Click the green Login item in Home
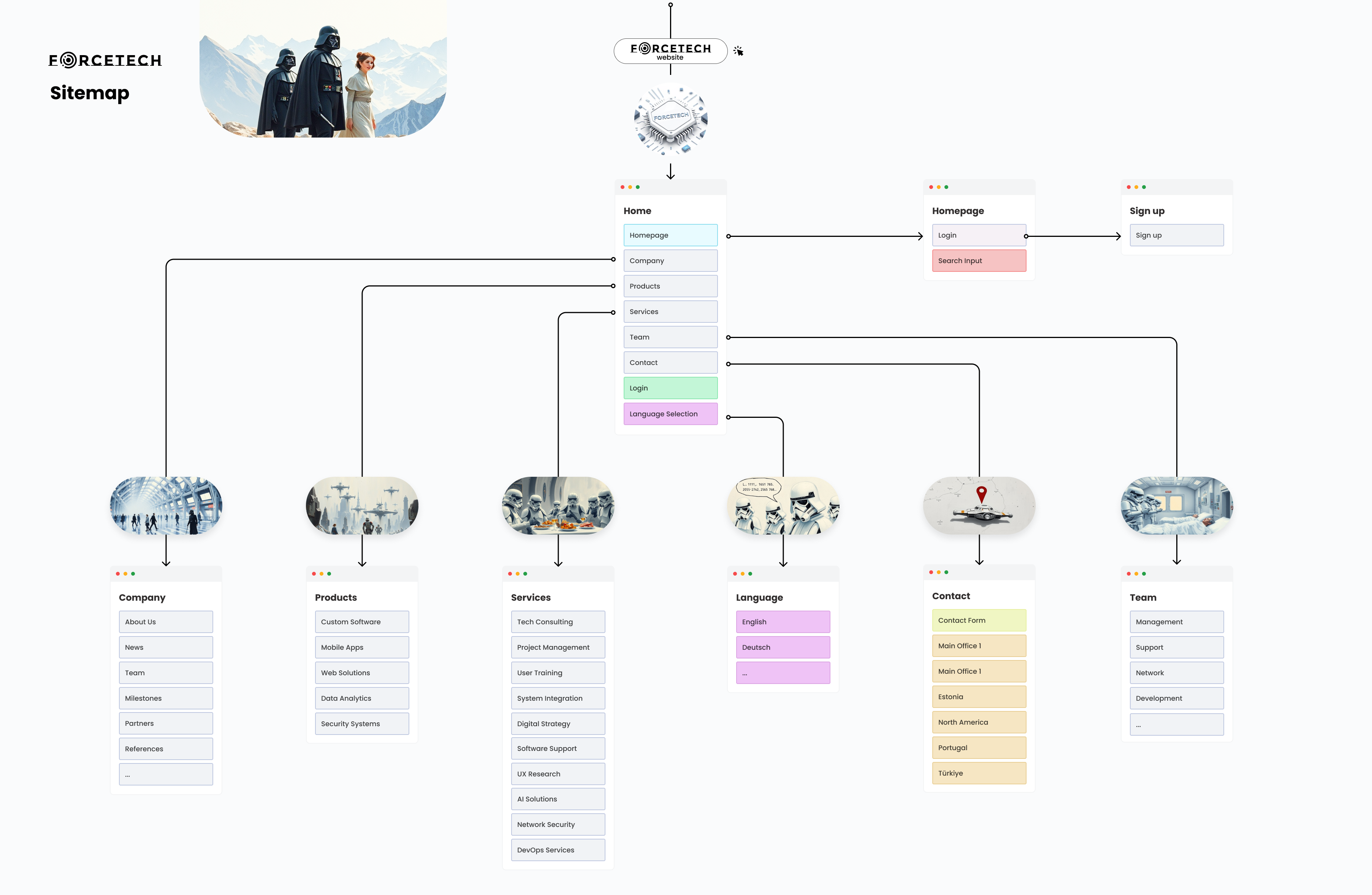The image size is (1372, 895). pyautogui.click(x=670, y=388)
